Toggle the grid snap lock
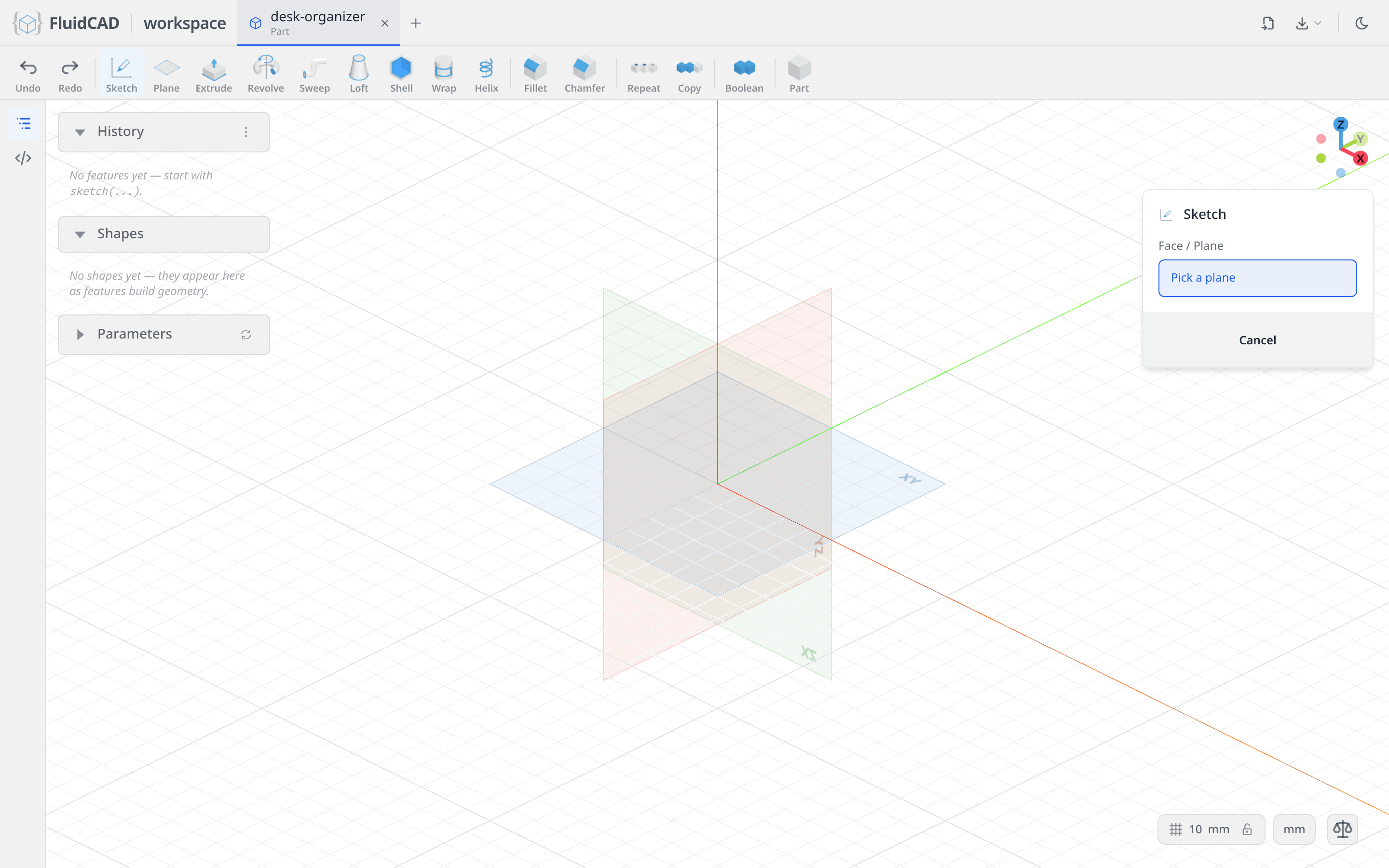The height and width of the screenshot is (868, 1389). (x=1247, y=829)
